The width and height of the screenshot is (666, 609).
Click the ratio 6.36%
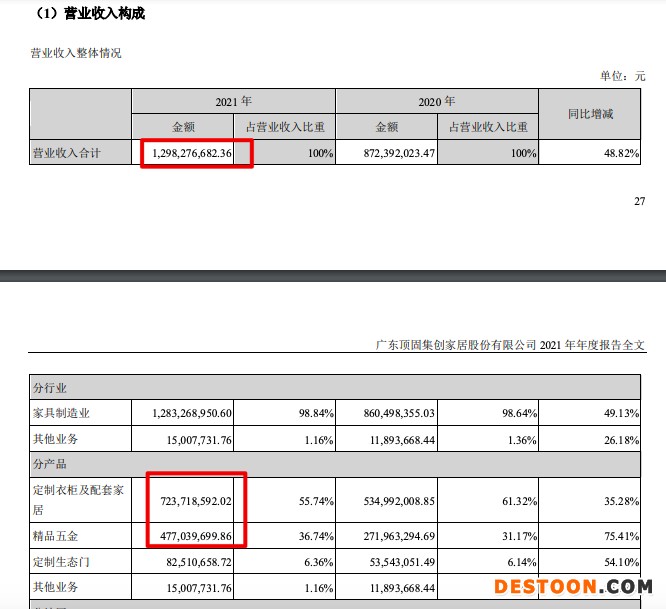click(x=319, y=562)
